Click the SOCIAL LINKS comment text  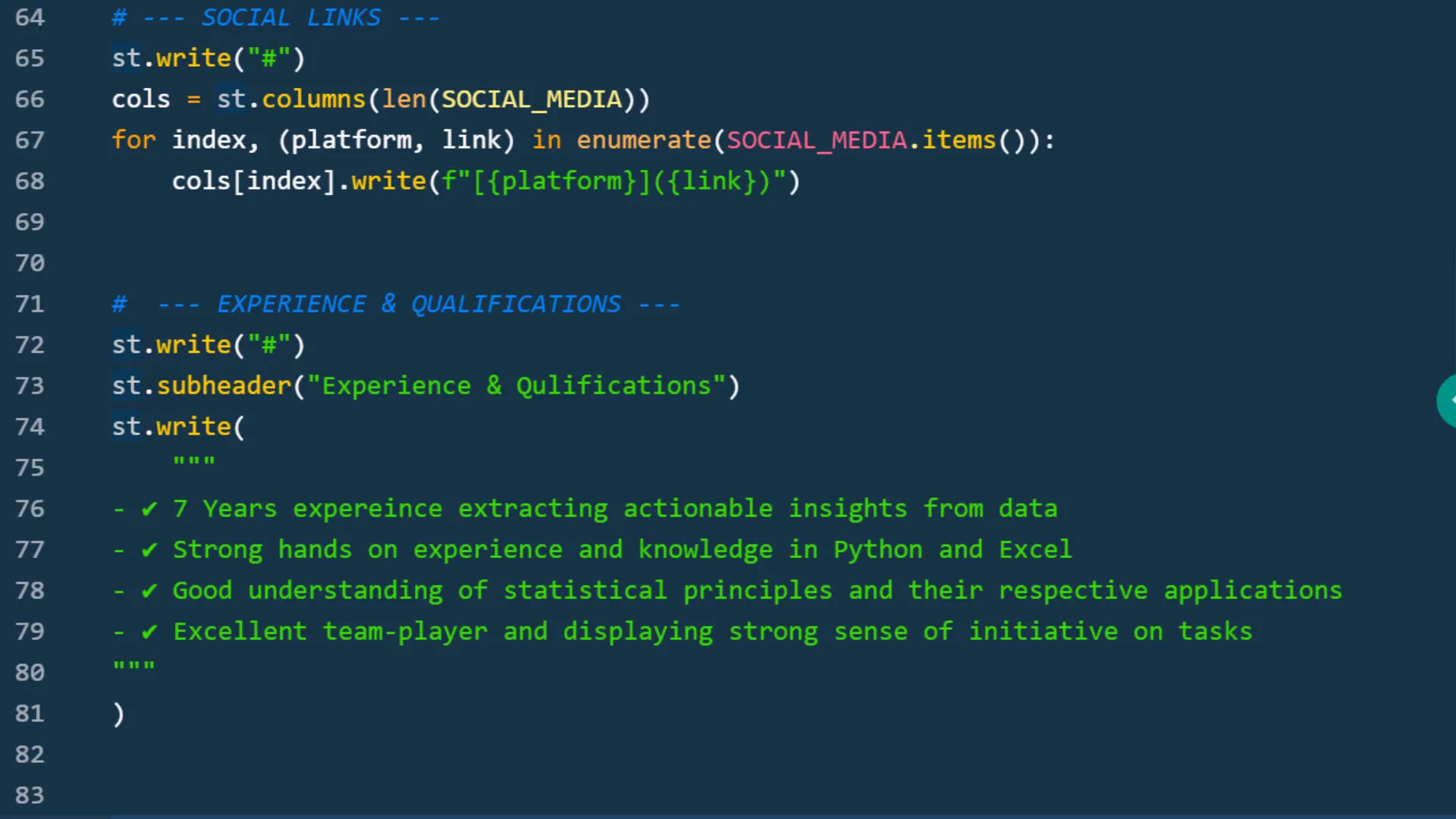click(290, 17)
